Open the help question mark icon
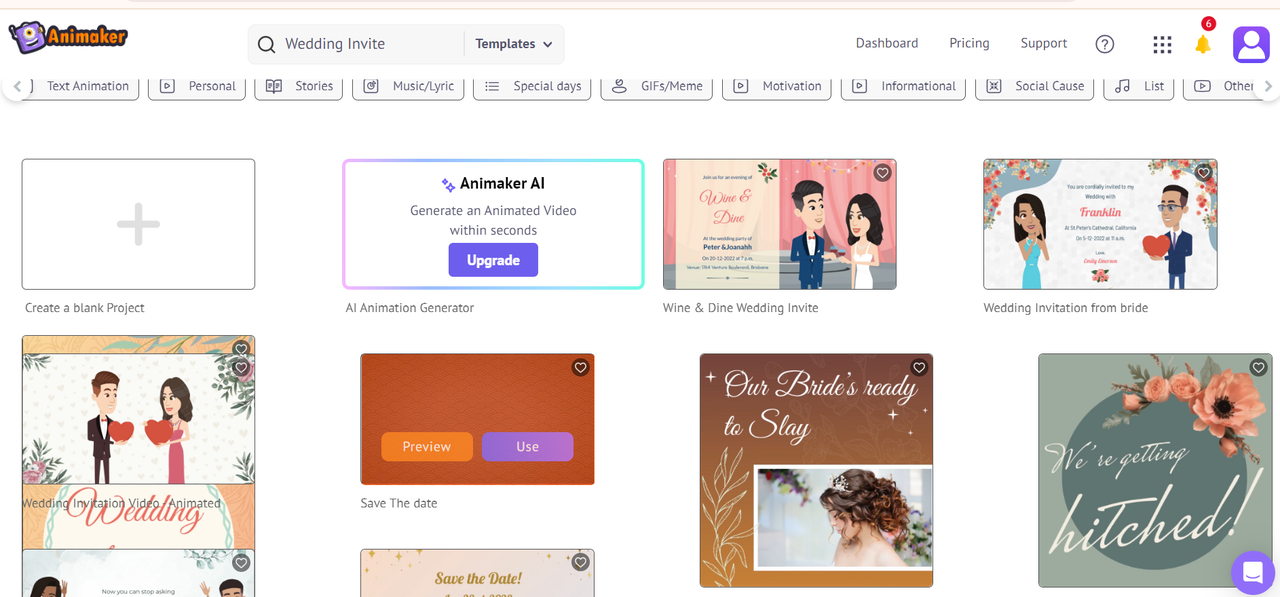 (x=1105, y=44)
